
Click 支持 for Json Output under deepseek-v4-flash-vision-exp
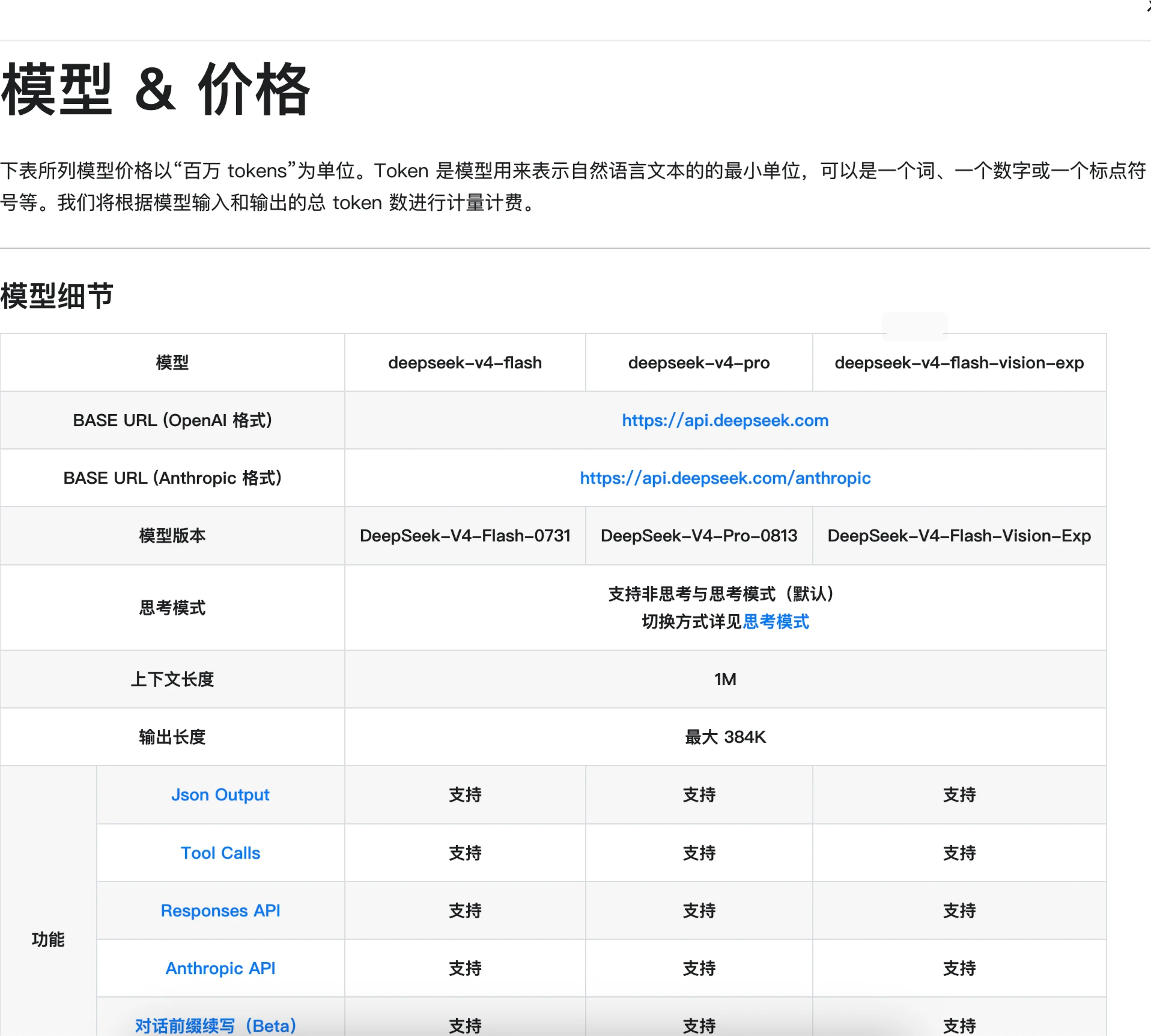959,795
